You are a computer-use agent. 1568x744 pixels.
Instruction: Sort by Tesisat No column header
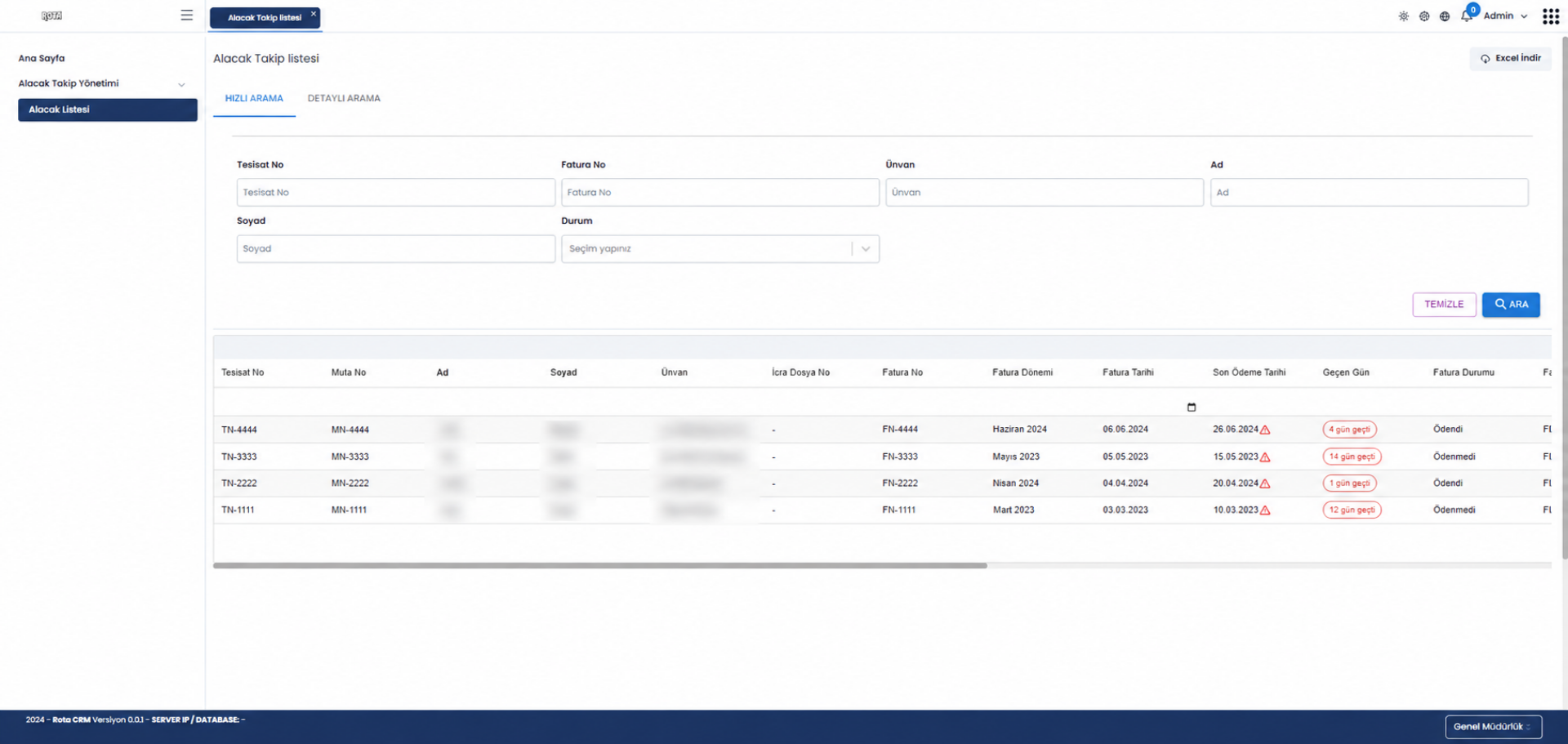pyautogui.click(x=243, y=372)
